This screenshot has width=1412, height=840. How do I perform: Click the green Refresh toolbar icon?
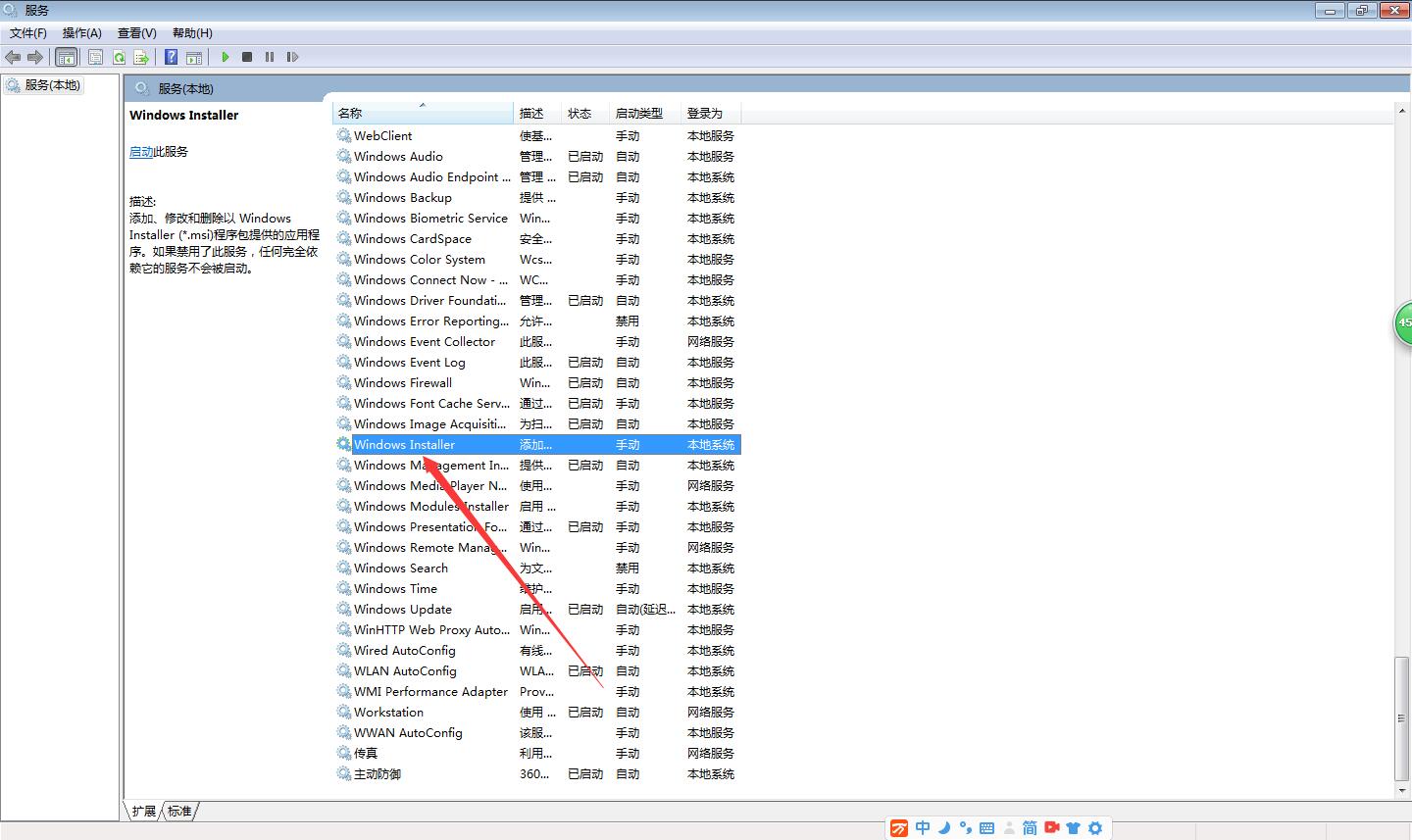119,57
